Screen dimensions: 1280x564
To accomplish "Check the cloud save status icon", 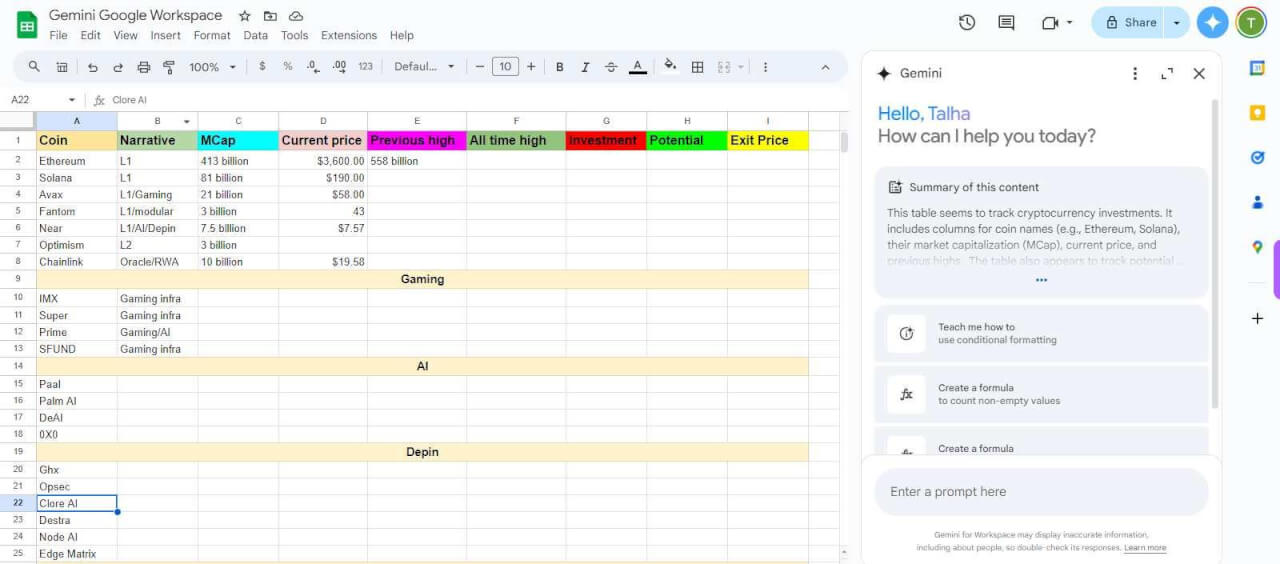I will [x=296, y=16].
